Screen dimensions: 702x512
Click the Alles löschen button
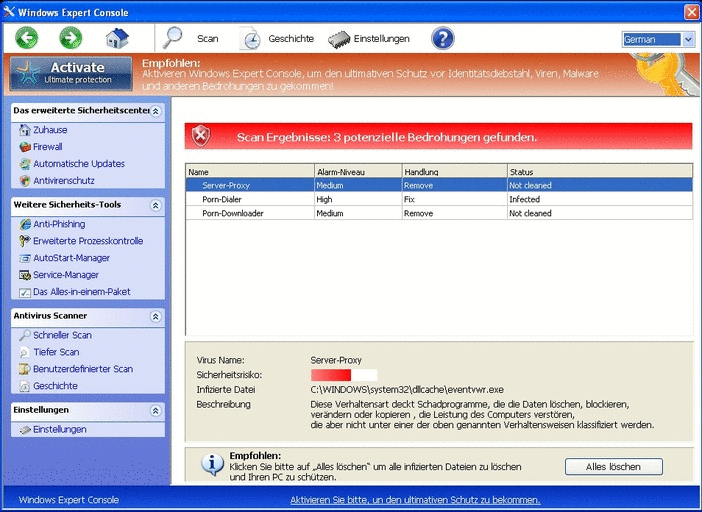point(613,467)
